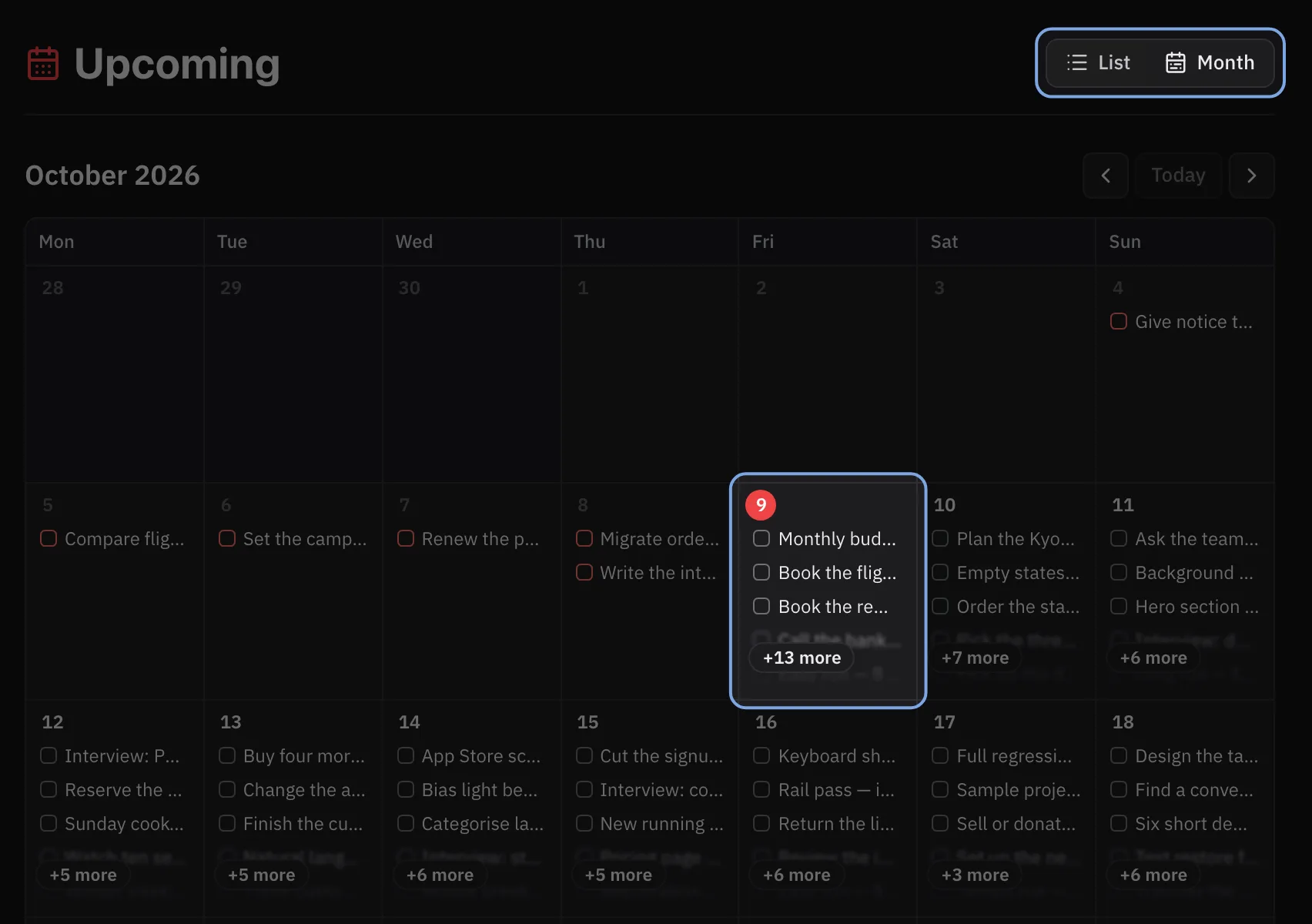Viewport: 1312px width, 924px height.
Task: Open 'Interview: co...' task
Action: coord(661,789)
